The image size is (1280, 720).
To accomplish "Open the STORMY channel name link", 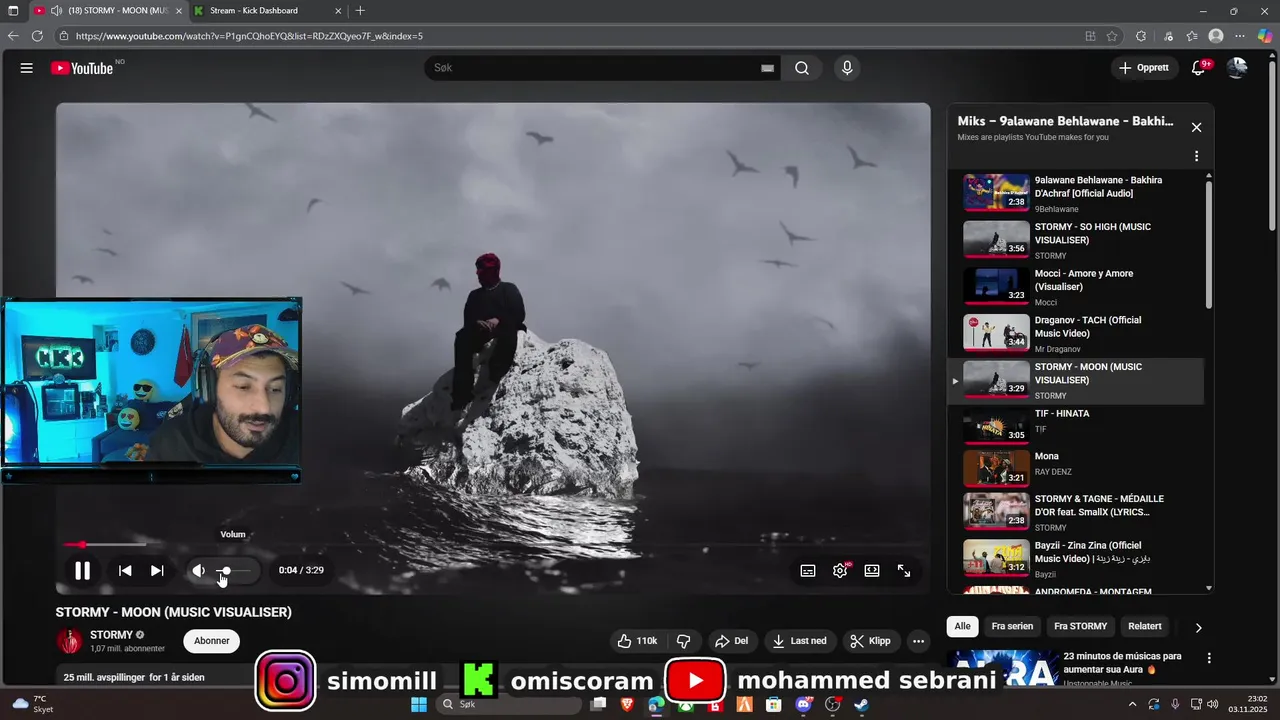I will (x=111, y=635).
